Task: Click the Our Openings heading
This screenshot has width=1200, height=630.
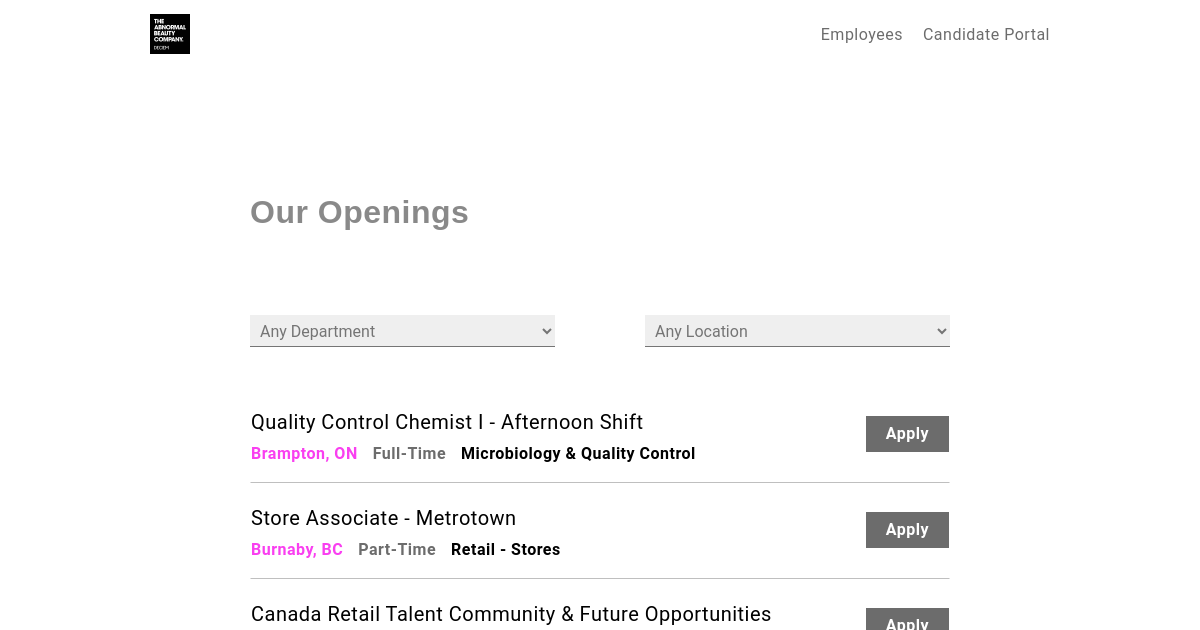Action: click(x=359, y=212)
